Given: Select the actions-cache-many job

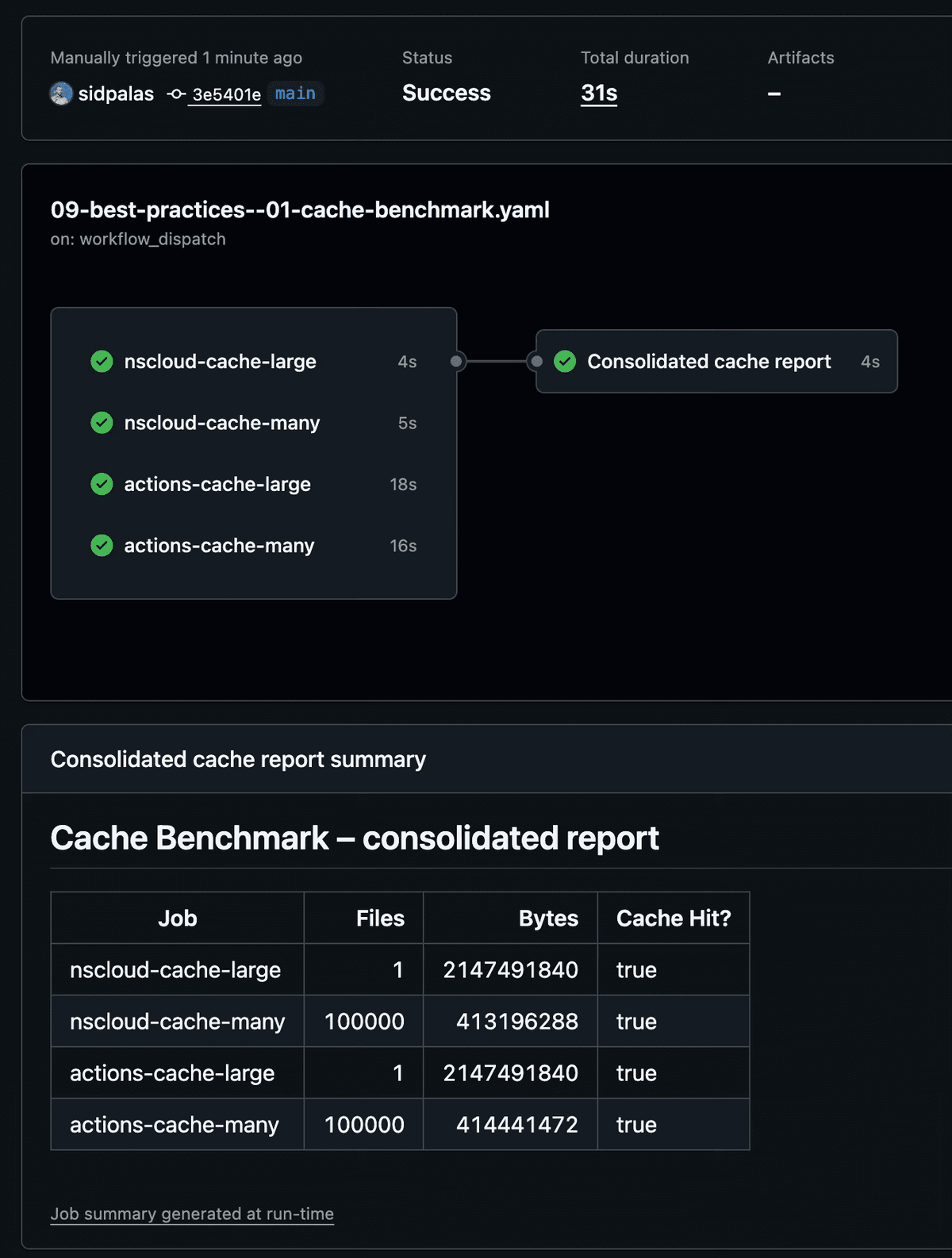Looking at the screenshot, I should click(219, 546).
